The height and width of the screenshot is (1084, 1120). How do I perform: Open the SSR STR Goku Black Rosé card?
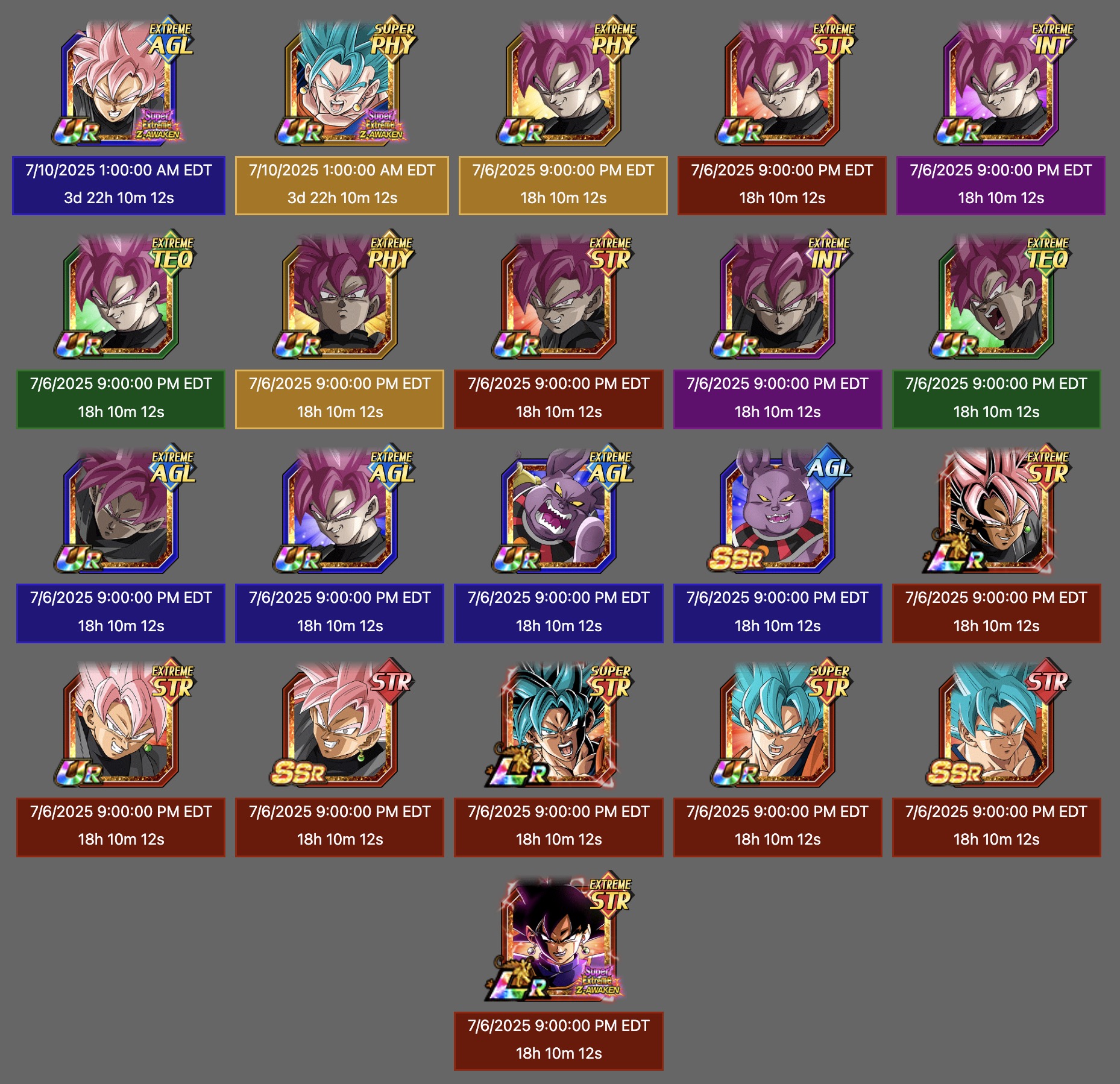coord(340,722)
